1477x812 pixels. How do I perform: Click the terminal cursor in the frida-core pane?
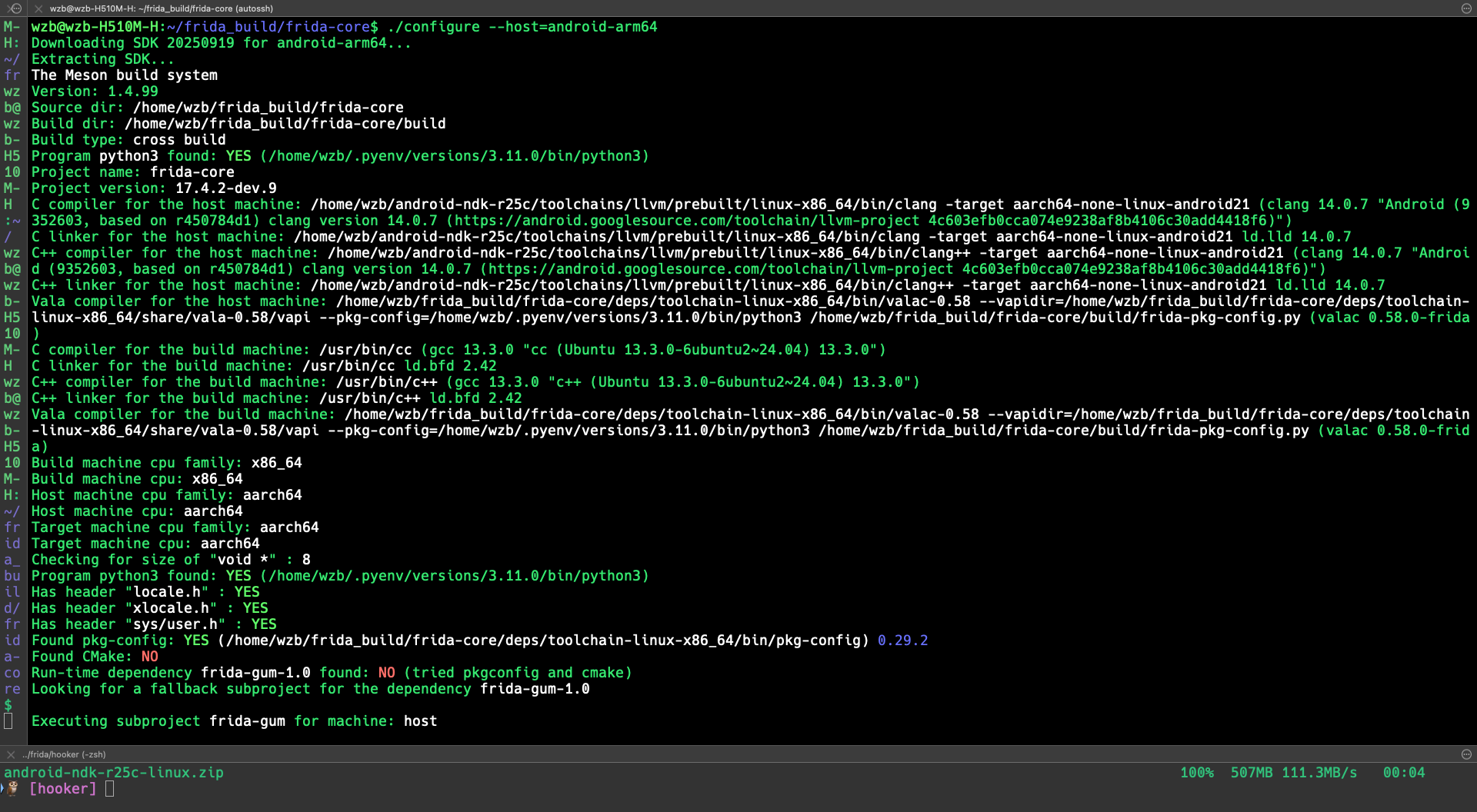tap(8, 720)
